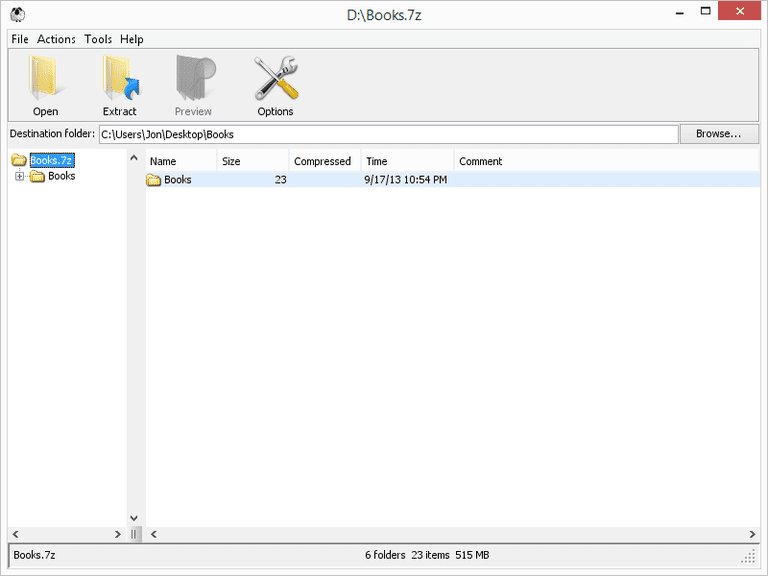The image size is (768, 576).
Task: Open the Actions menu
Action: (56, 39)
